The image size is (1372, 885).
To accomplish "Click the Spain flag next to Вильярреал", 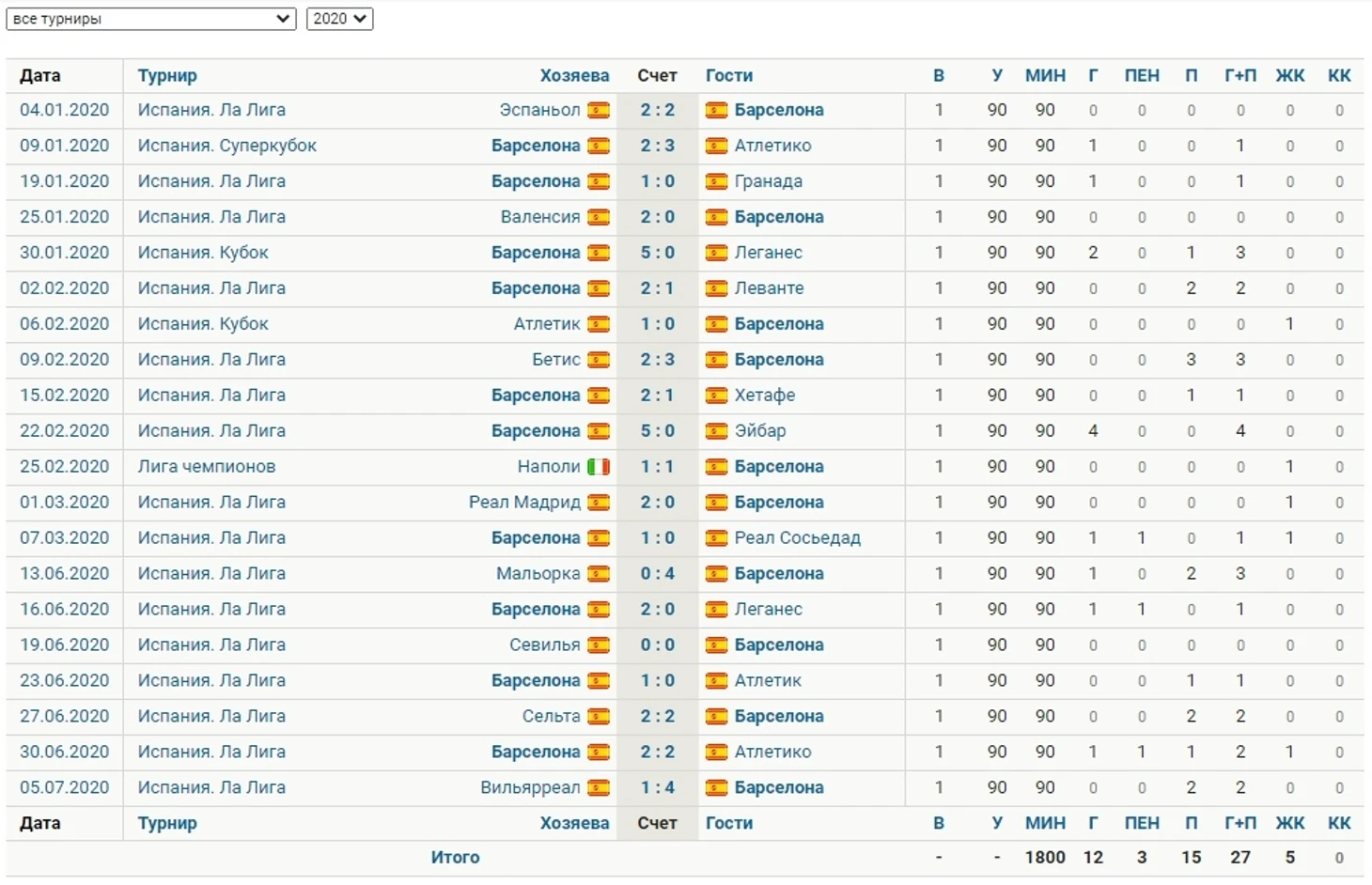I will [x=599, y=788].
